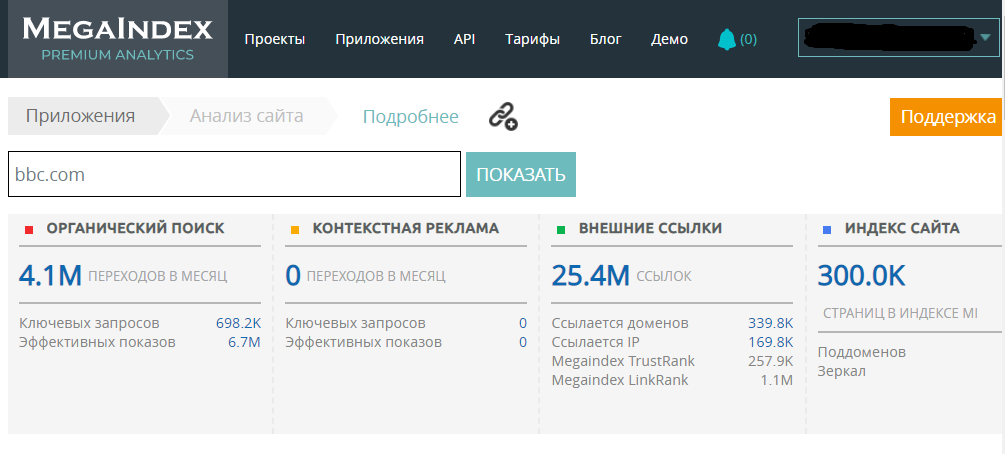1005x454 pixels.
Task: Click the 169.8K referring IP value
Action: [x=770, y=342]
